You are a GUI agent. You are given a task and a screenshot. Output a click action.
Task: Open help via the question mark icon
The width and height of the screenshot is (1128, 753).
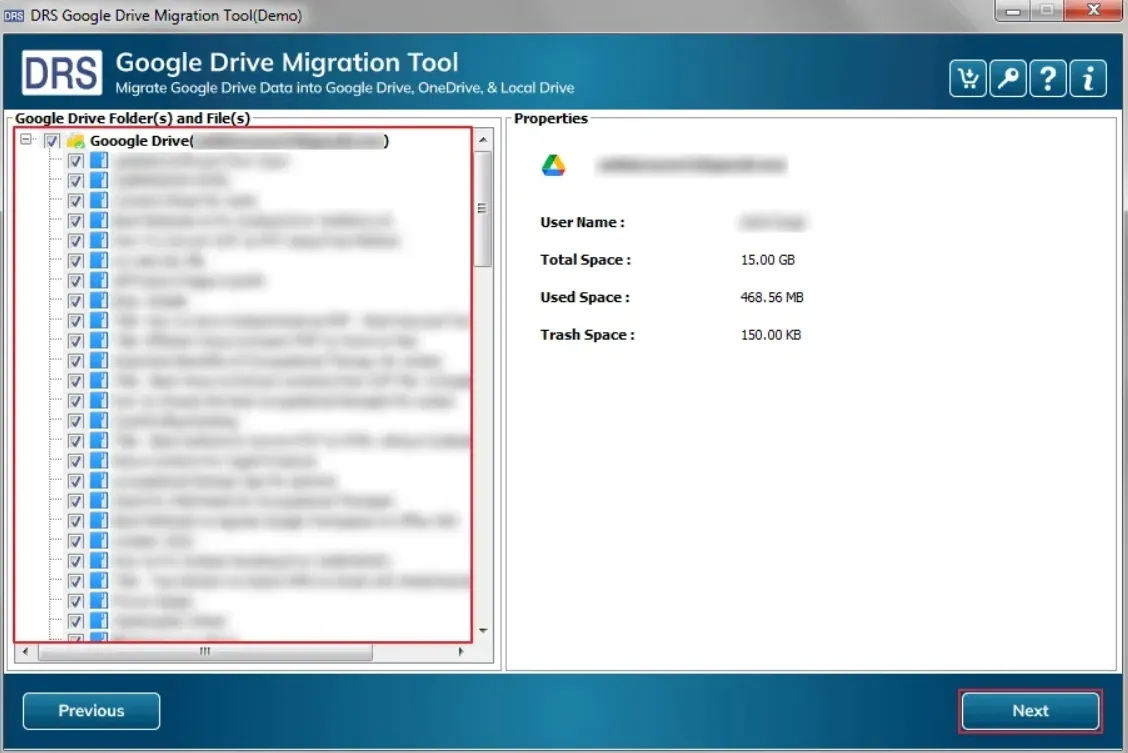pyautogui.click(x=1047, y=78)
